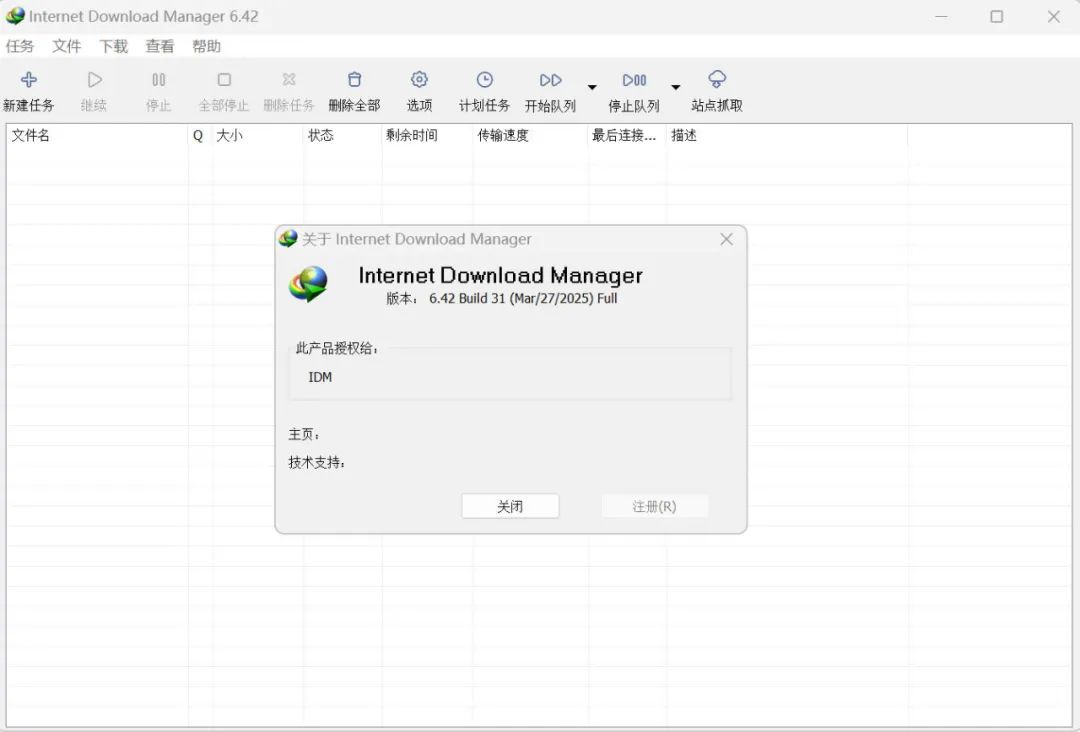Click the IDM globe icon in About dialog title

point(288,239)
